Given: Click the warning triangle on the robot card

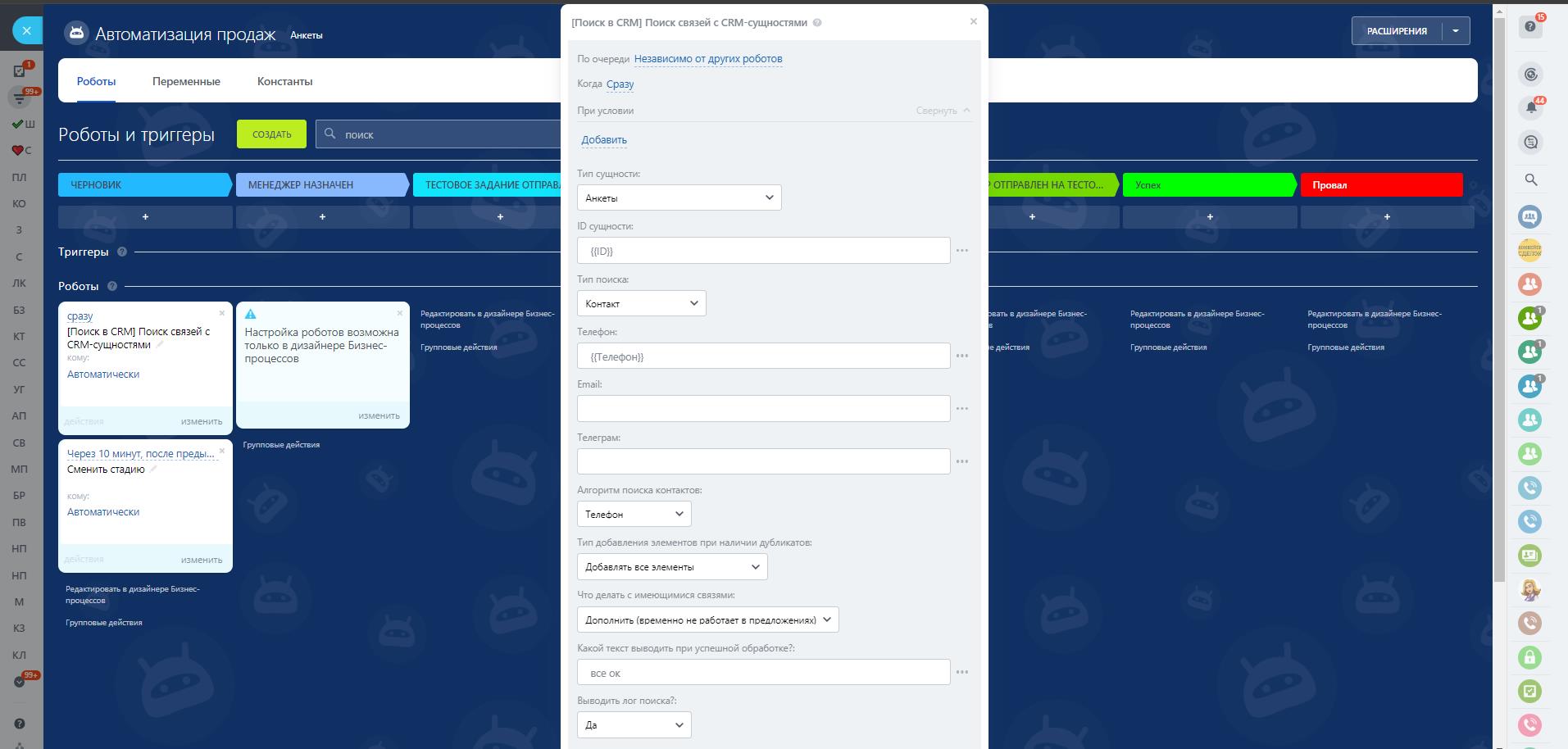Looking at the screenshot, I should coord(251,314).
